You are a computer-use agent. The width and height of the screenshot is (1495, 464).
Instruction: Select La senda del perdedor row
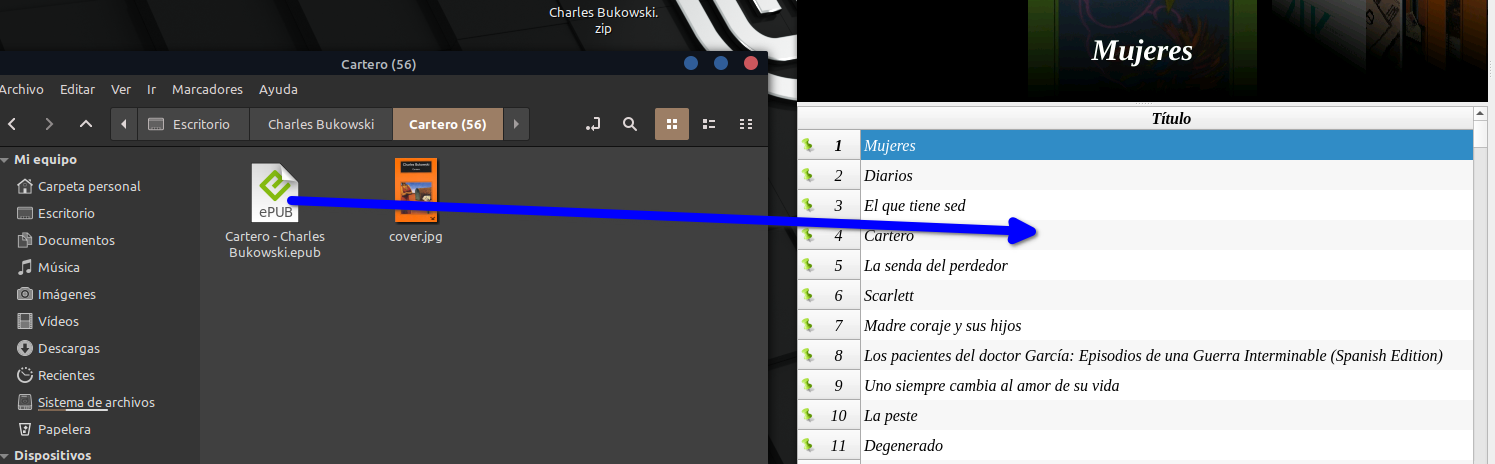1167,265
